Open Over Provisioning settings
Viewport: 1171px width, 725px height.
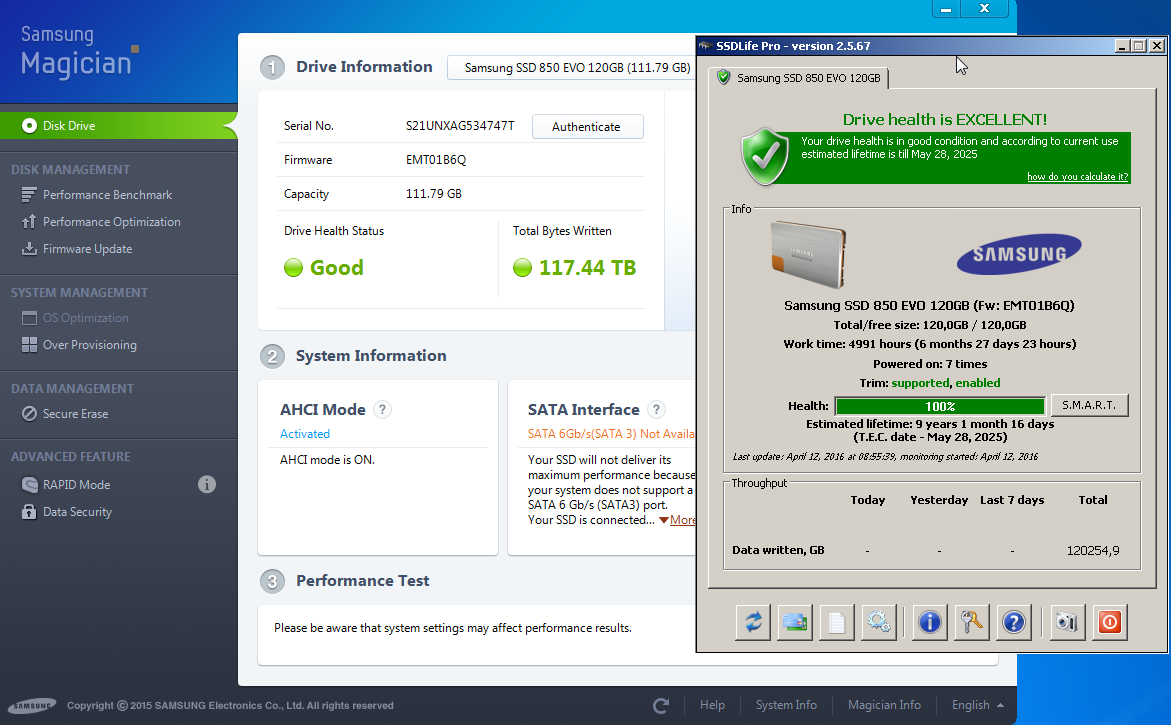coord(79,345)
